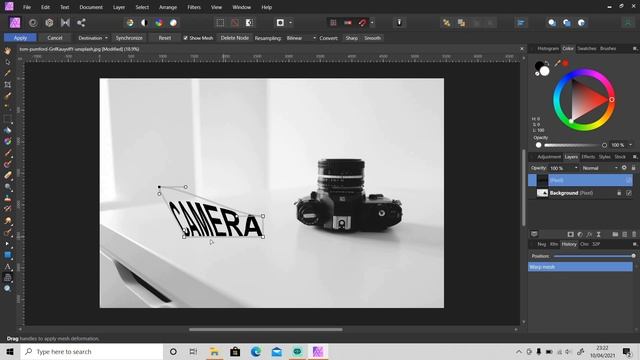The width and height of the screenshot is (640, 360).
Task: Switch to Liquify Persona icon
Action: tap(33, 23)
